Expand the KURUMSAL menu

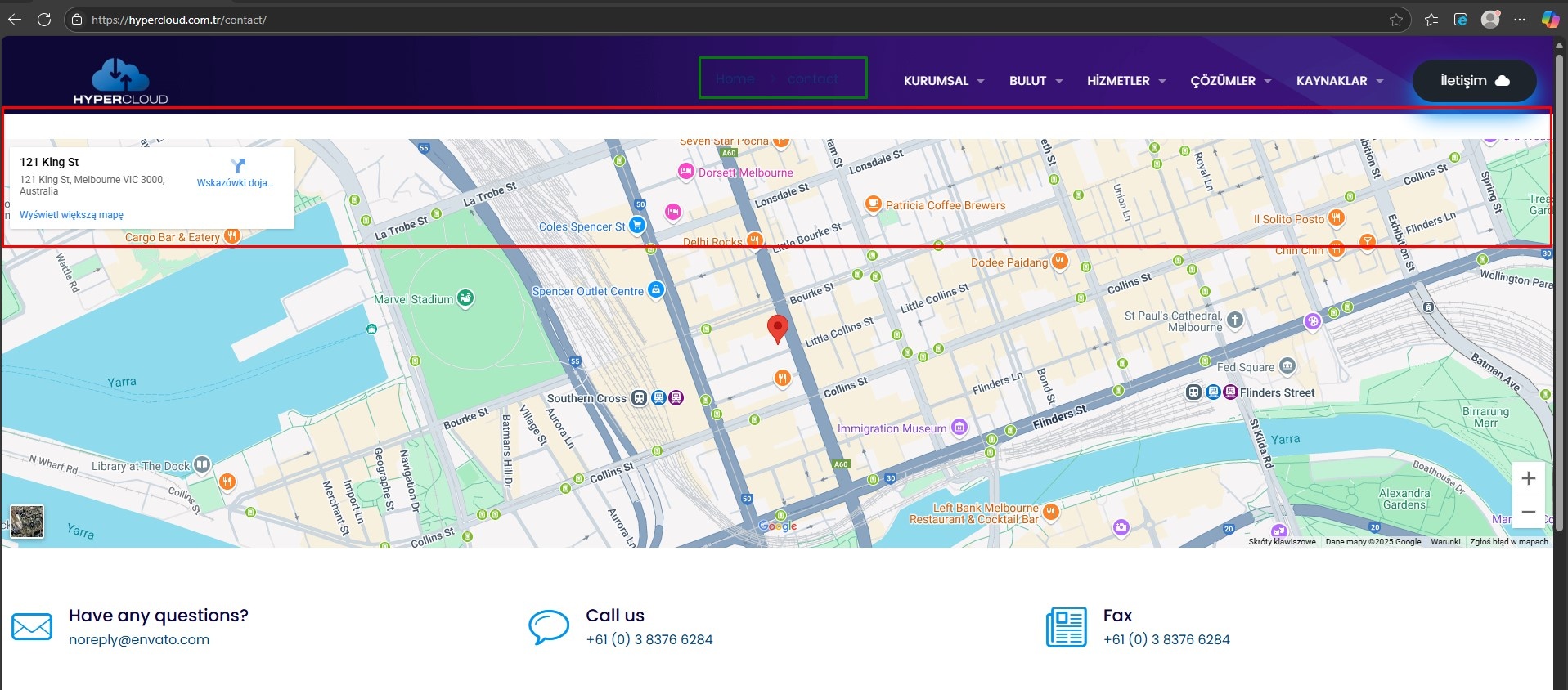(x=944, y=81)
